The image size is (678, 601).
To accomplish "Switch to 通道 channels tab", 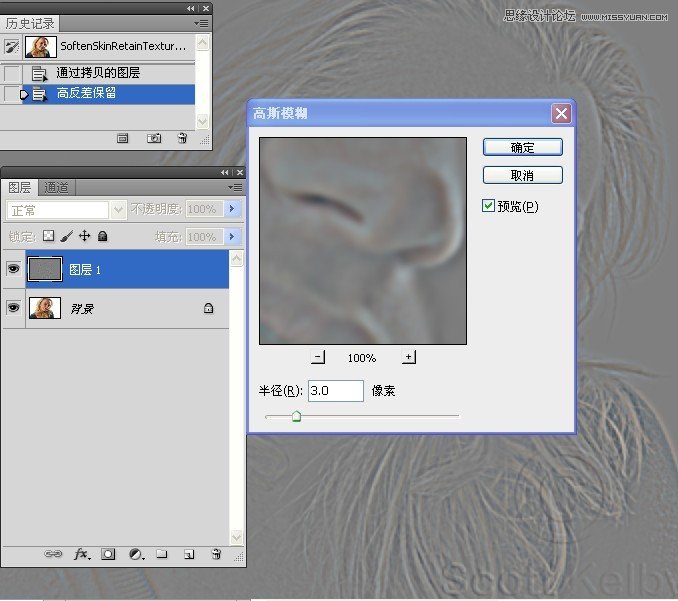I will [57, 188].
